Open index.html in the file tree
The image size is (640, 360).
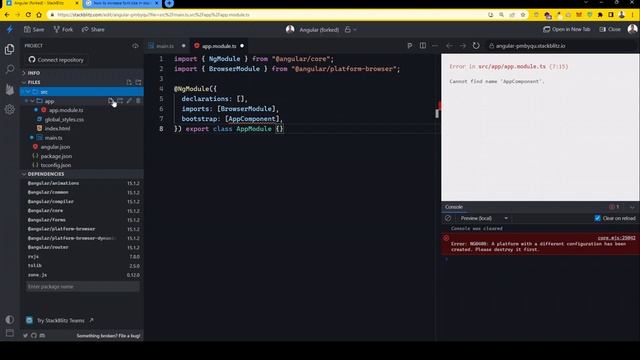click(x=57, y=129)
